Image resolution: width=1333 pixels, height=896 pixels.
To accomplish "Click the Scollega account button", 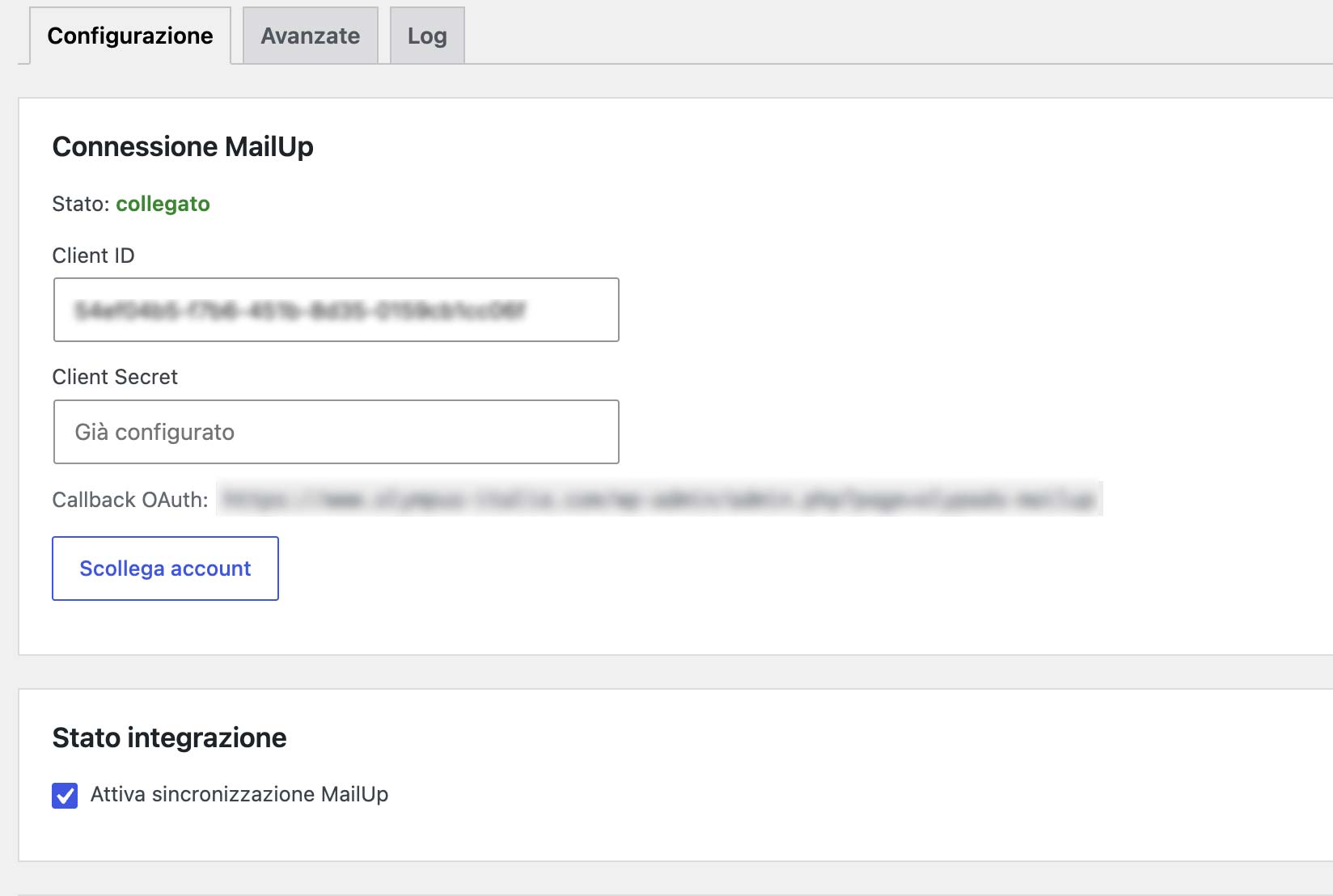I will click(x=165, y=568).
